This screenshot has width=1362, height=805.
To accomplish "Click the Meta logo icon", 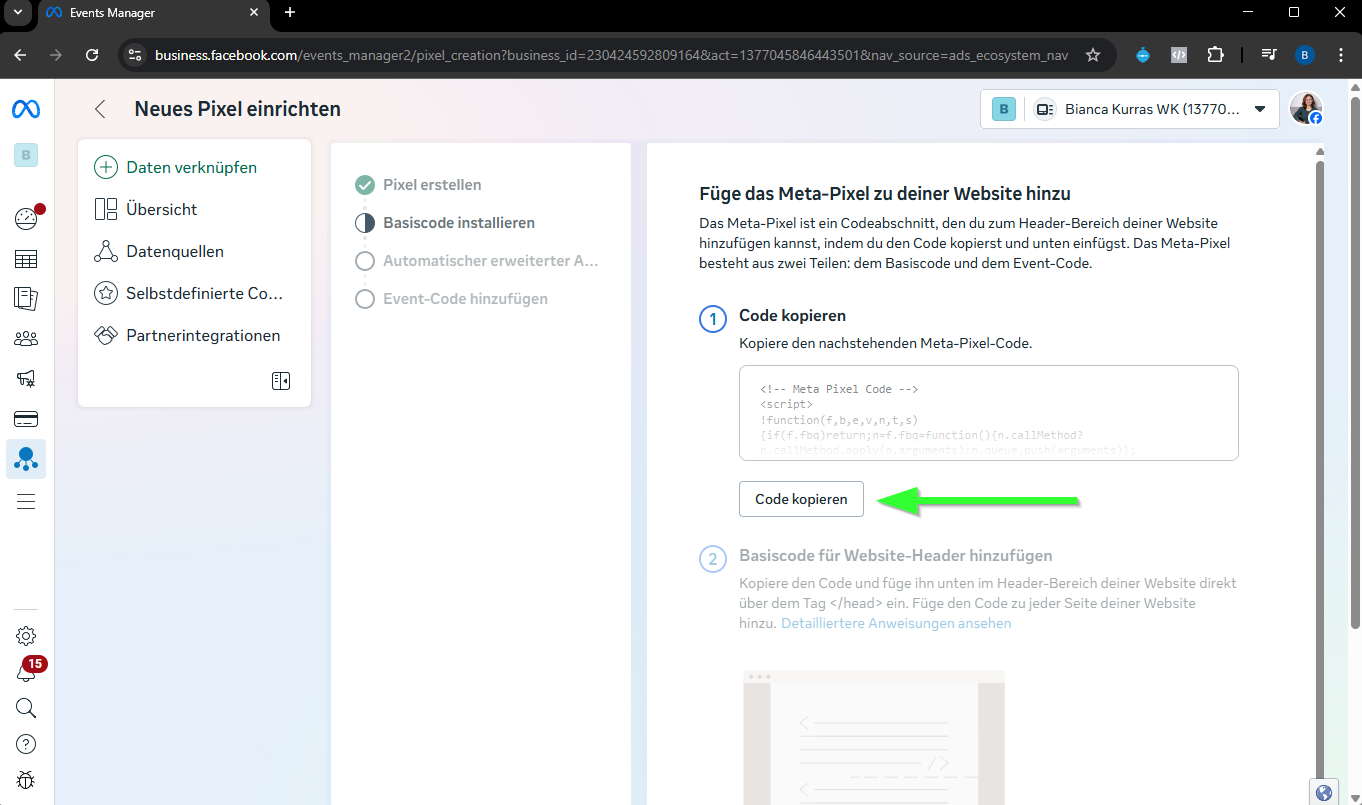I will coord(26,109).
